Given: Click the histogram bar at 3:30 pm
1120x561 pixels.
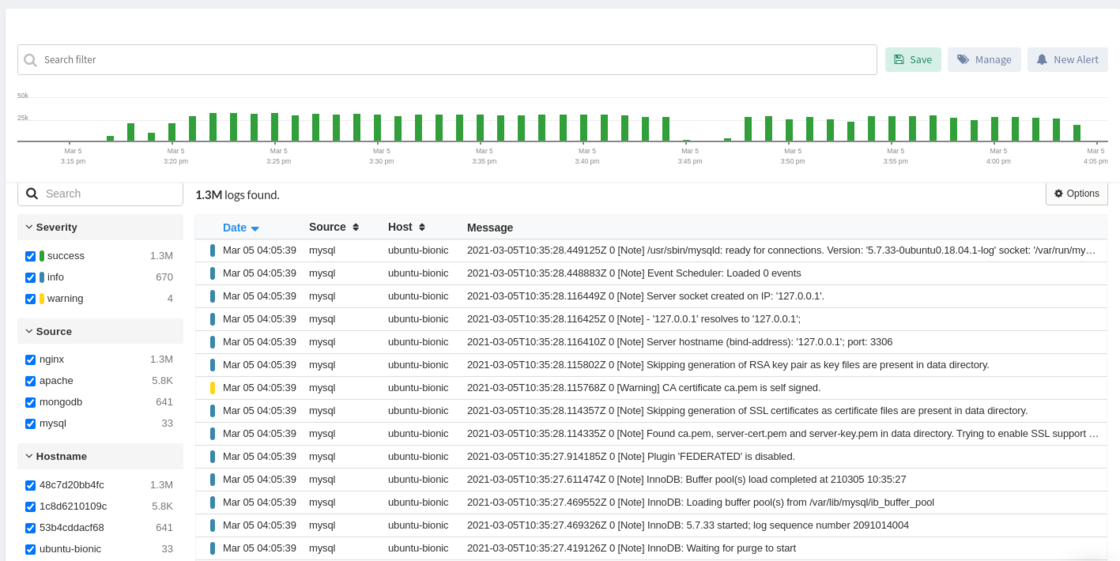Looking at the screenshot, I should tap(377, 127).
